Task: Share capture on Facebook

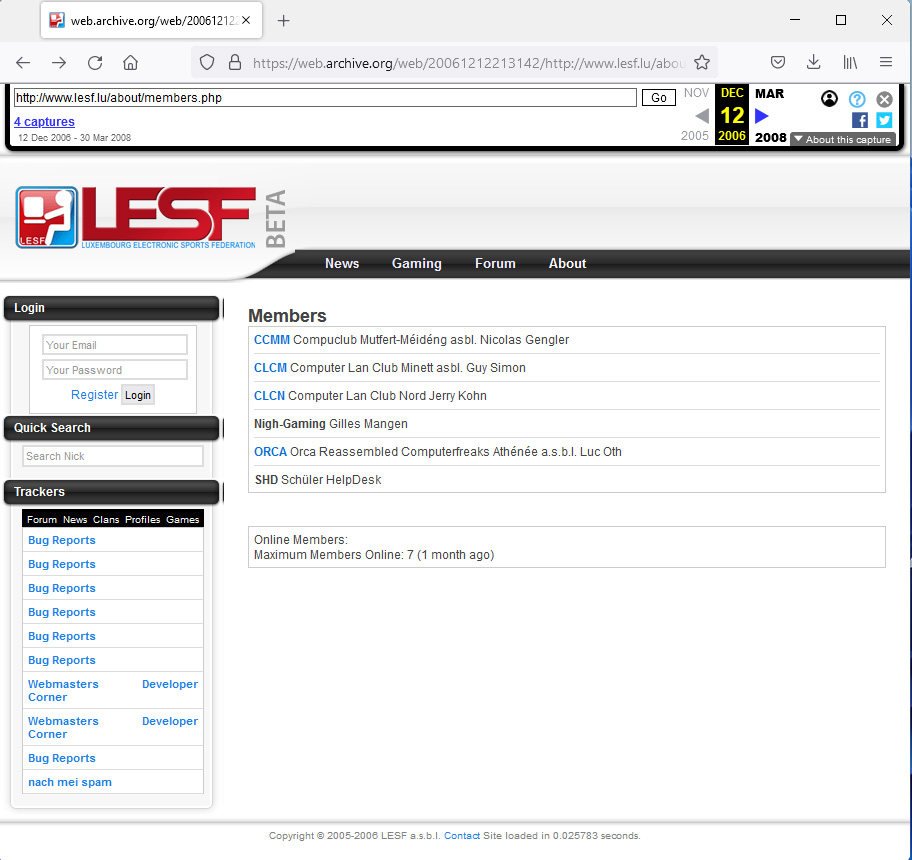Action: click(x=860, y=120)
